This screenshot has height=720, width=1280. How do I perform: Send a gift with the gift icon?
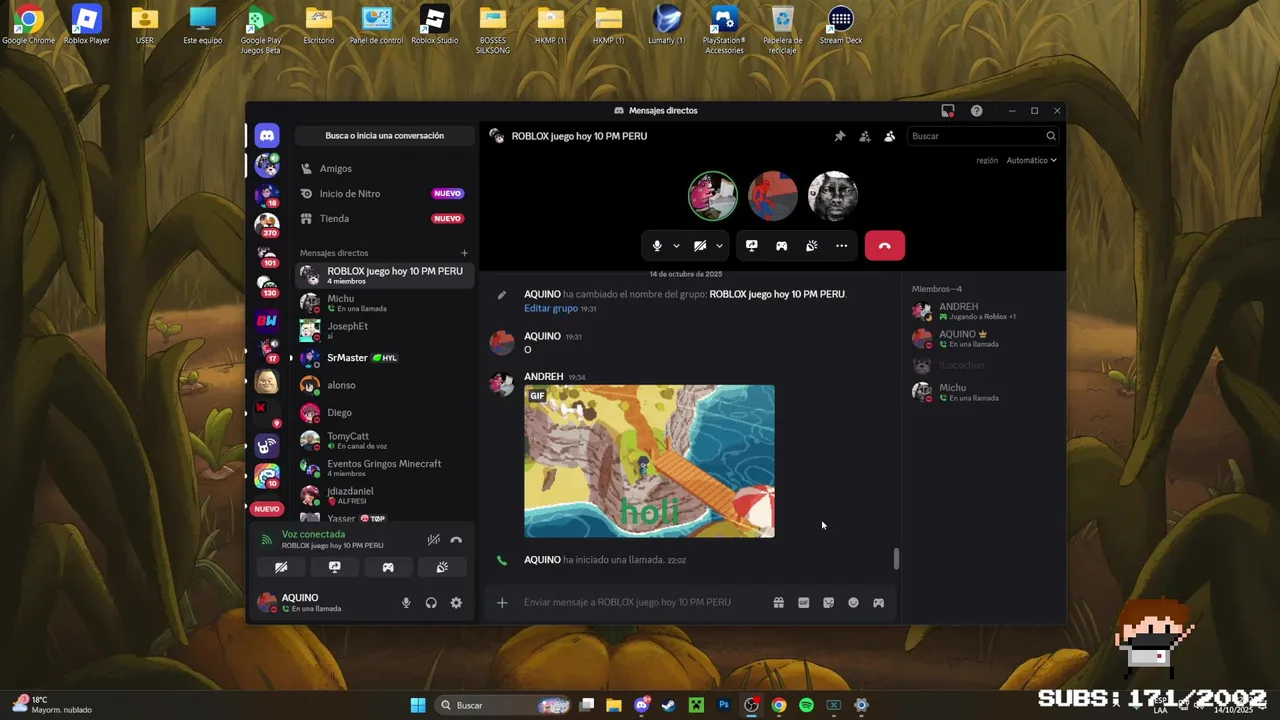pos(778,603)
